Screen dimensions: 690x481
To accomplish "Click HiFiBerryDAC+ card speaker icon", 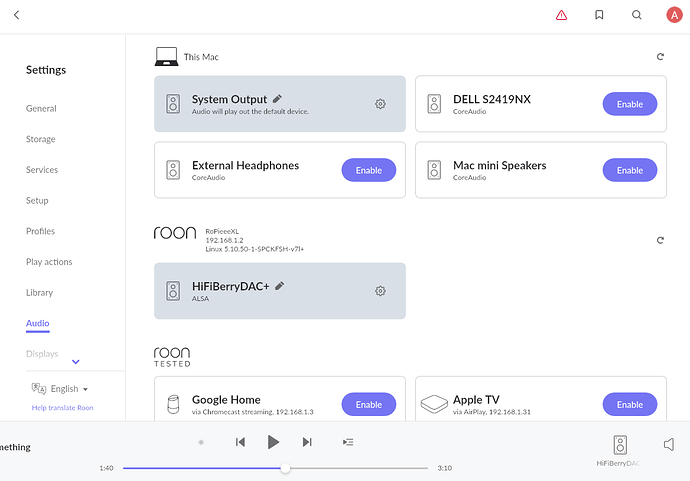I will click(x=173, y=291).
